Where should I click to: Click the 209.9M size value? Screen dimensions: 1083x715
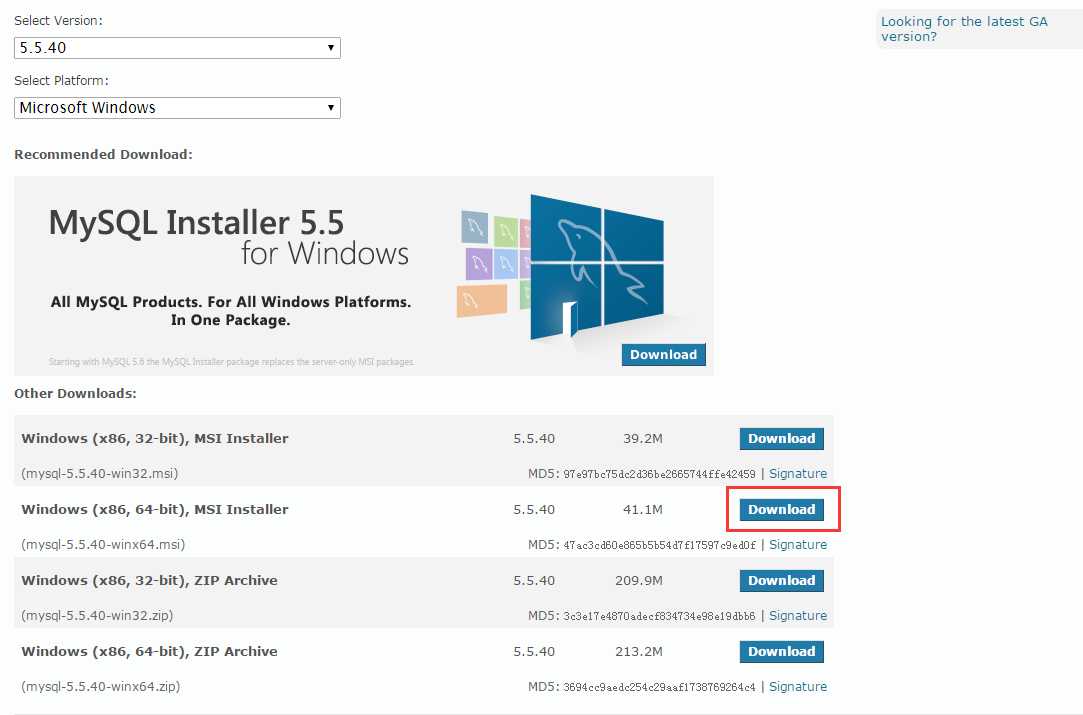point(639,581)
